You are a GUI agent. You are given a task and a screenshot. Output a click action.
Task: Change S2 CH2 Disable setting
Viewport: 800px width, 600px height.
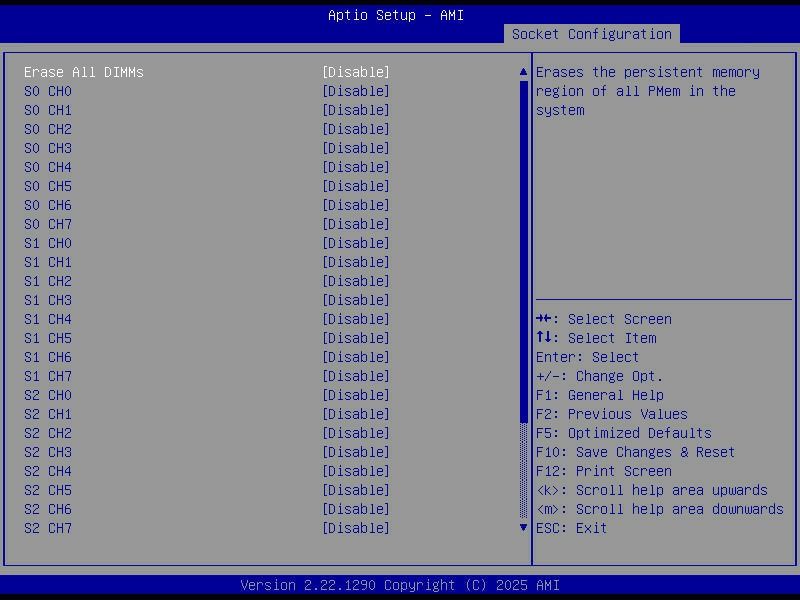(356, 433)
